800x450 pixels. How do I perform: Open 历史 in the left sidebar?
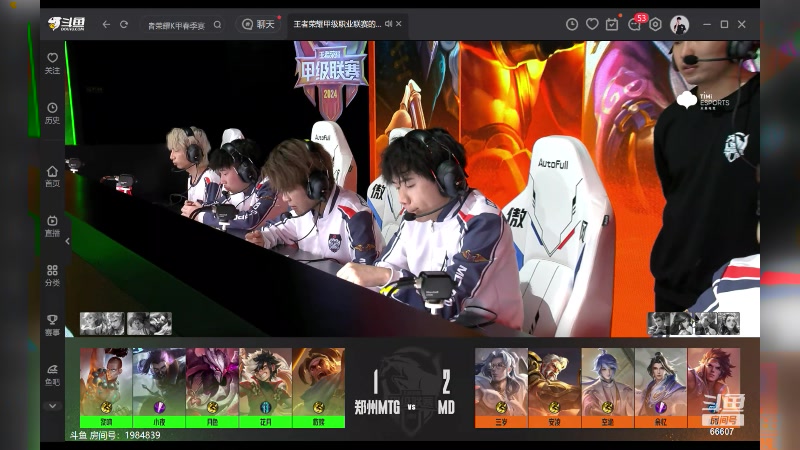(52, 113)
